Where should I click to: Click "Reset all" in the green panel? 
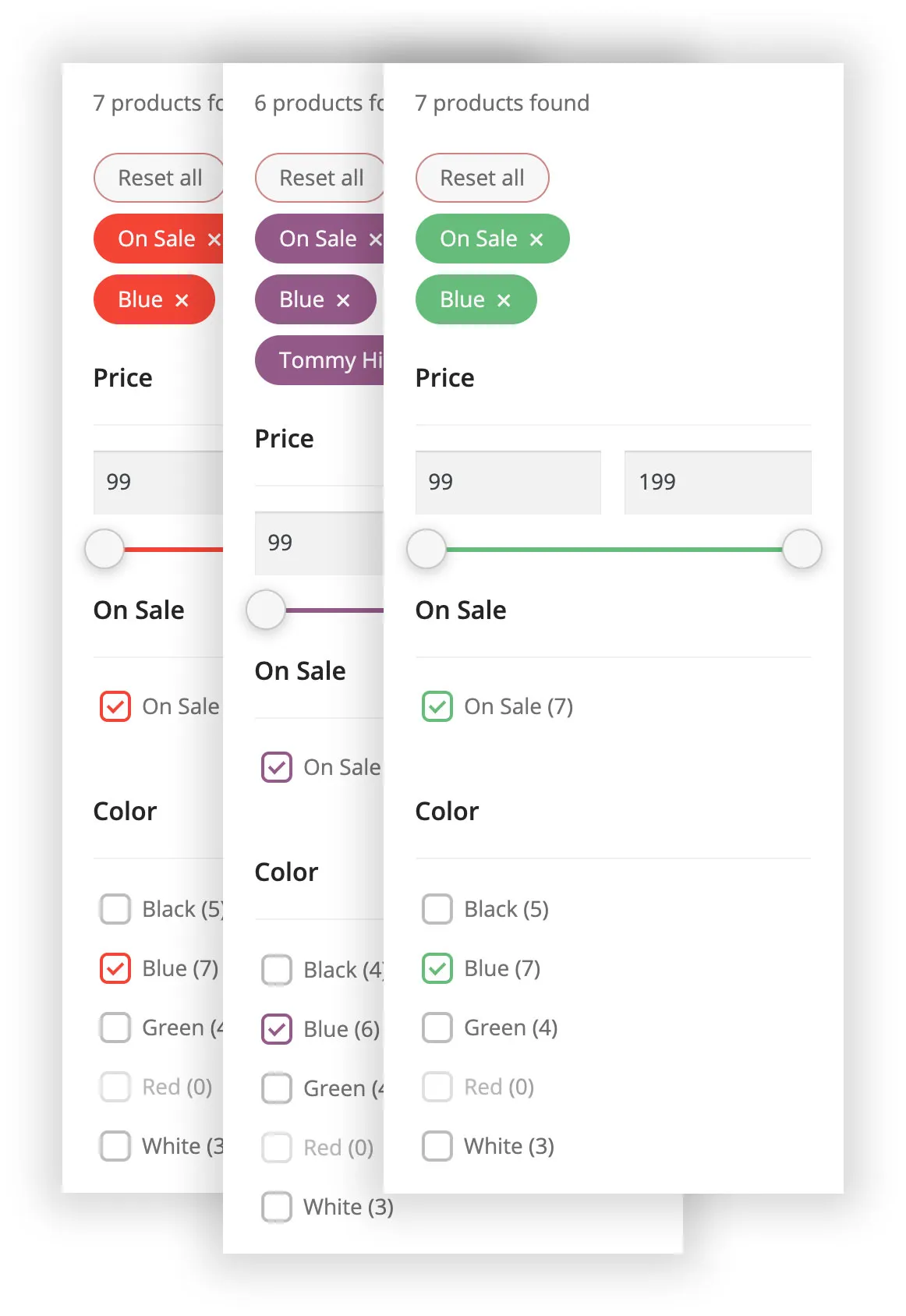(x=482, y=178)
